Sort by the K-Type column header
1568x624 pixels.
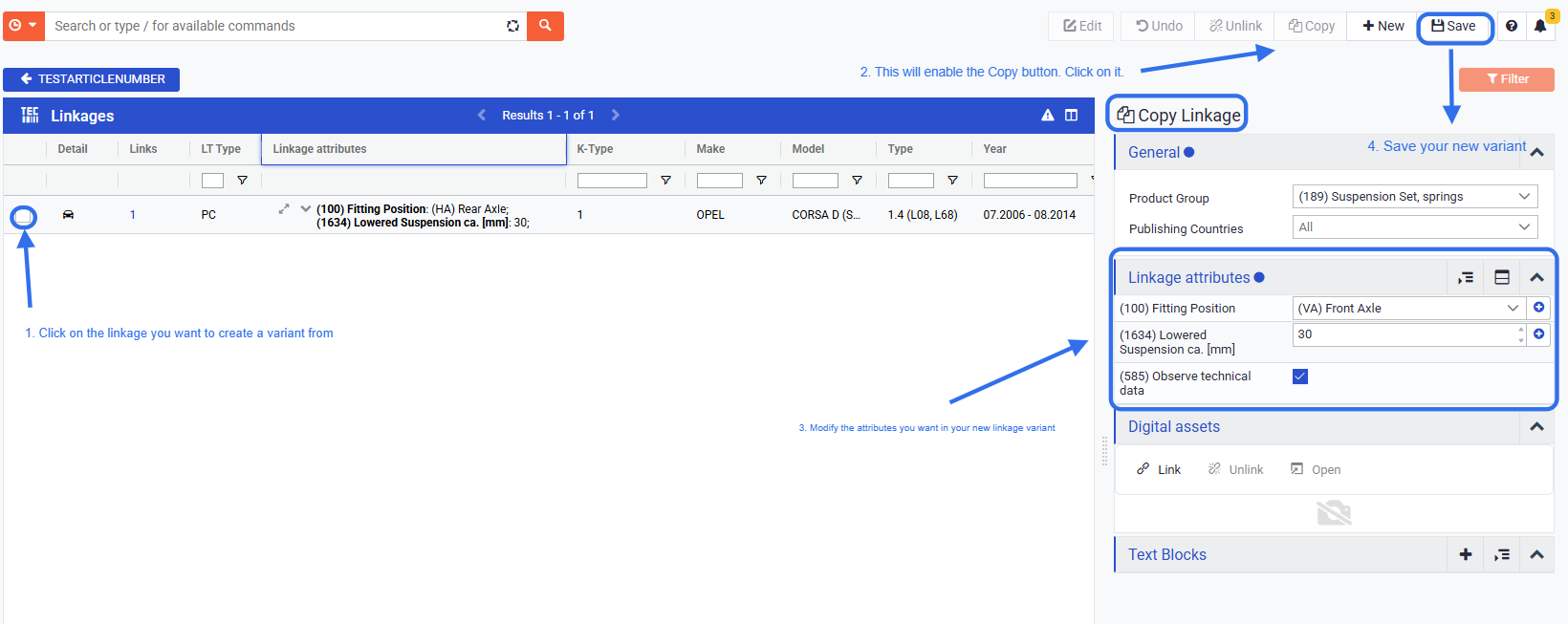[596, 149]
